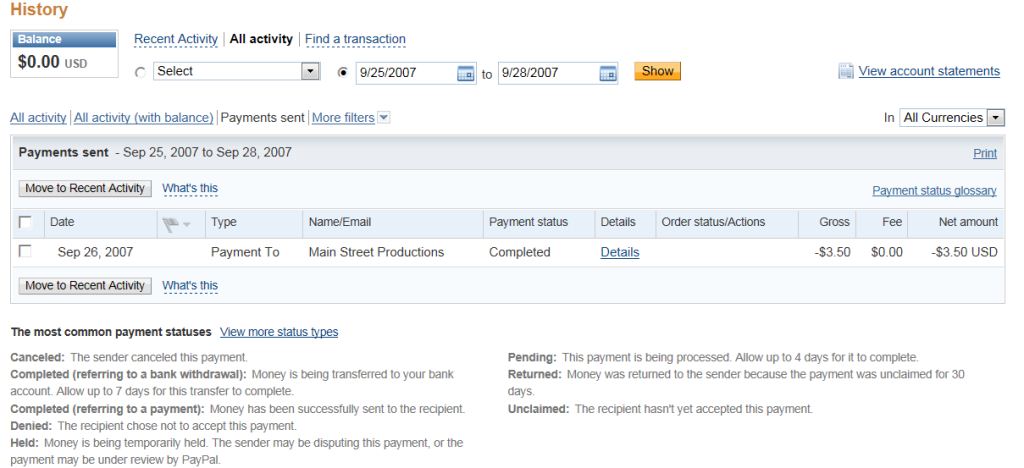This screenshot has width=1024, height=468.
Task: Click the top Move to Recent Activity button
Action: 84,188
